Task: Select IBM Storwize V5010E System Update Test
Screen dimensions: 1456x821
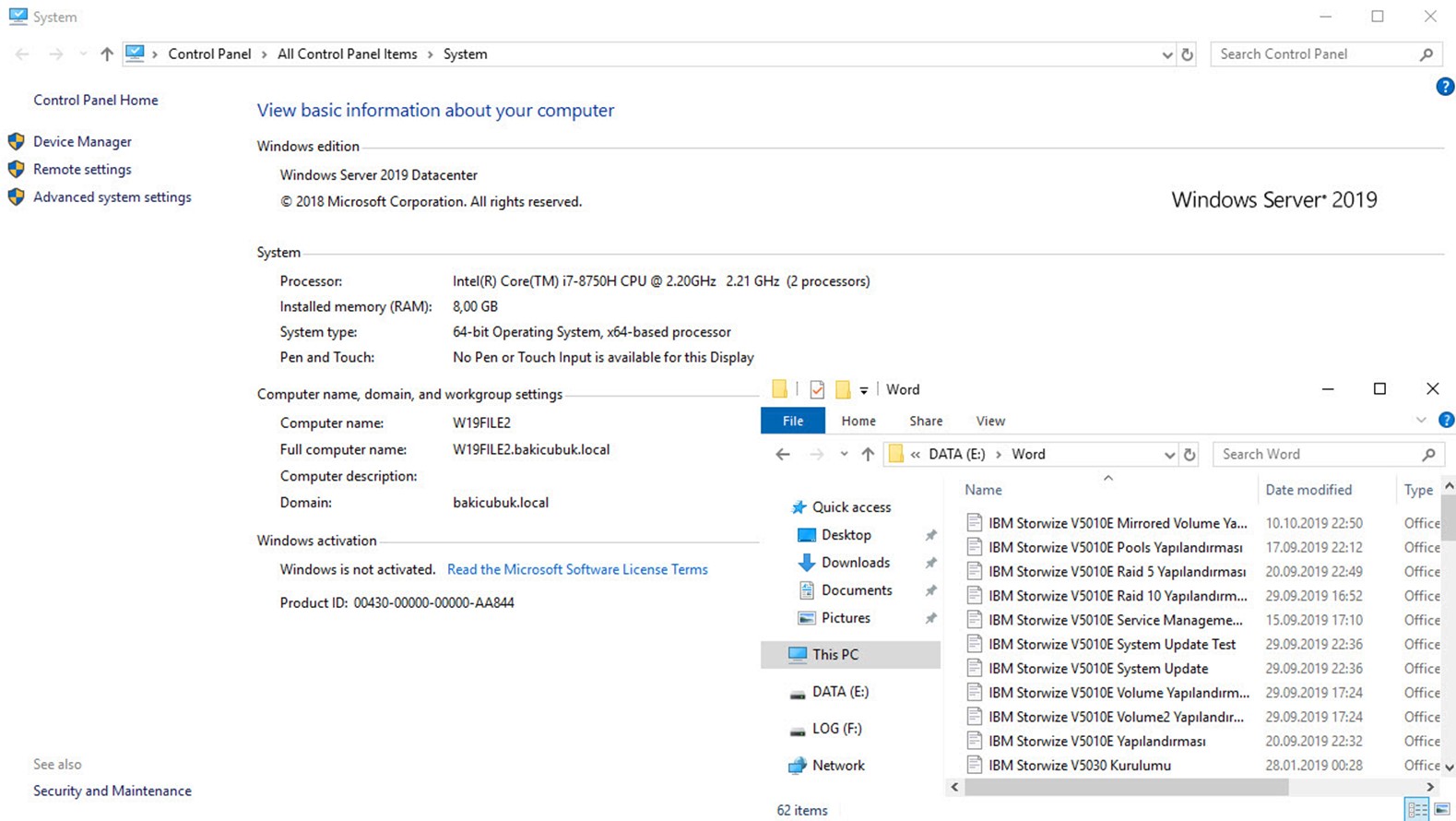Action: pyautogui.click(x=1112, y=644)
